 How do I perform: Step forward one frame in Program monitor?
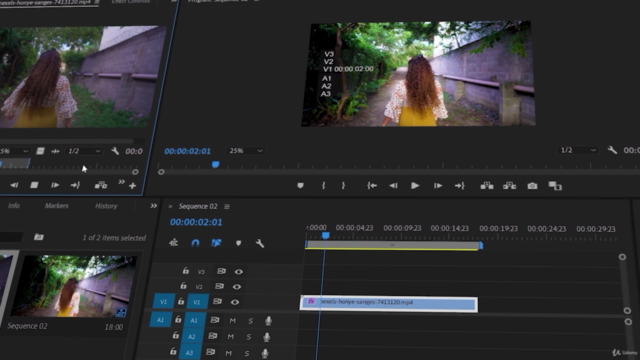438,186
